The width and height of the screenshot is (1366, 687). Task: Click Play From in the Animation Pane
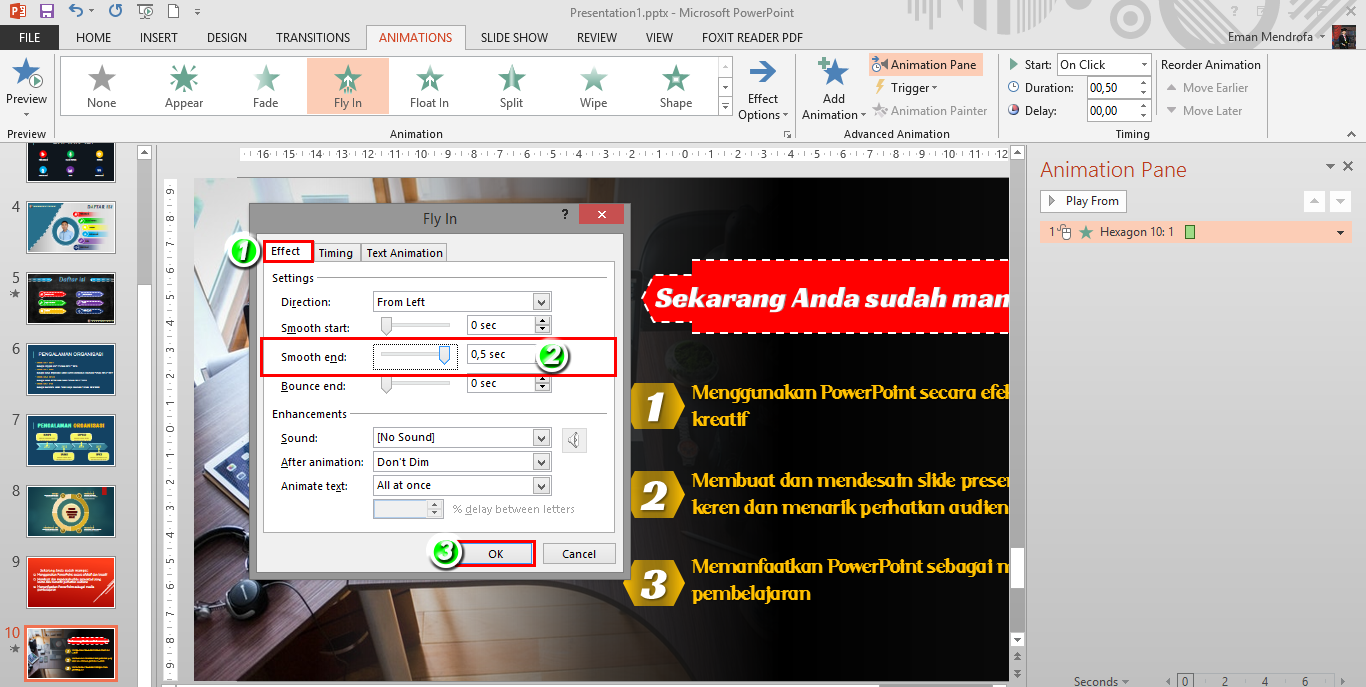1082,201
